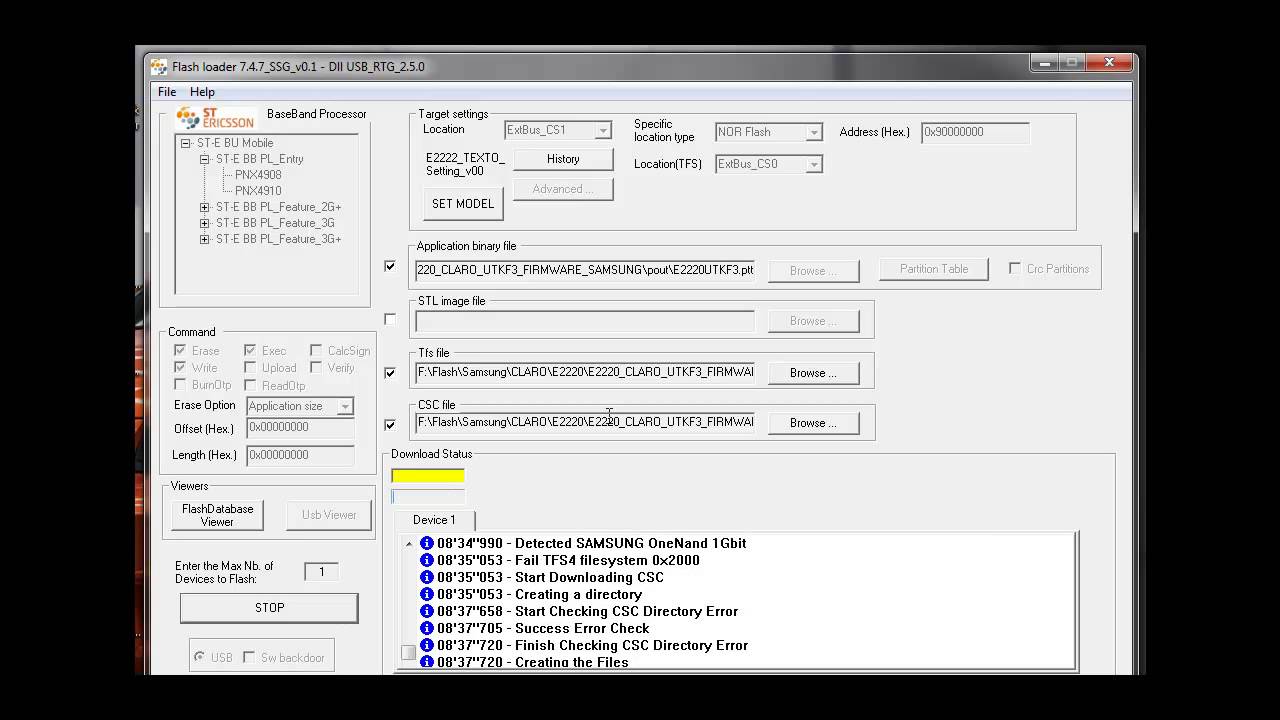
Task: Select PNX4910 in the processor tree
Action: 258,191
